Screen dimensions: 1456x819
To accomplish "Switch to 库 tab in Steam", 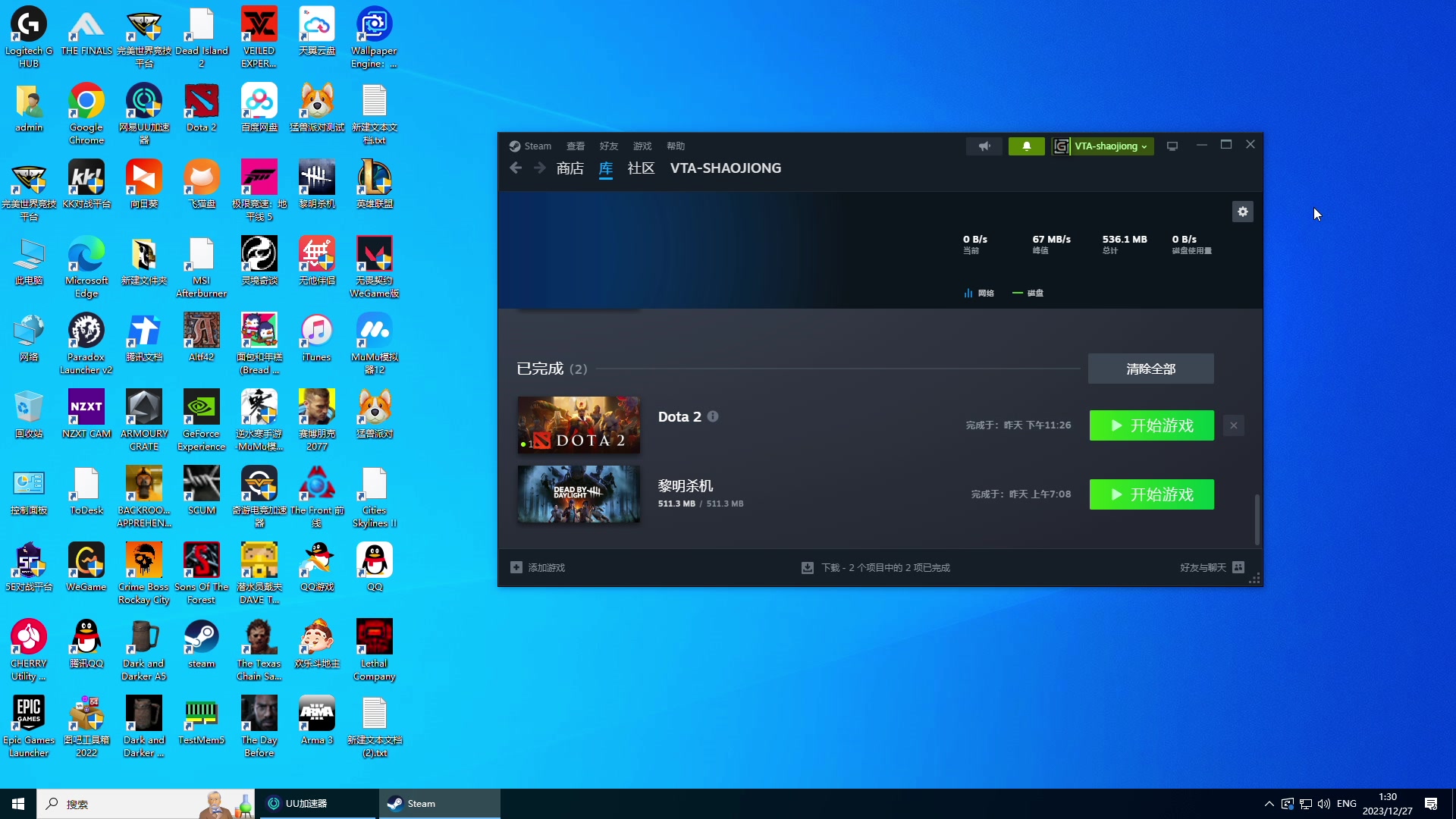I will click(x=606, y=168).
